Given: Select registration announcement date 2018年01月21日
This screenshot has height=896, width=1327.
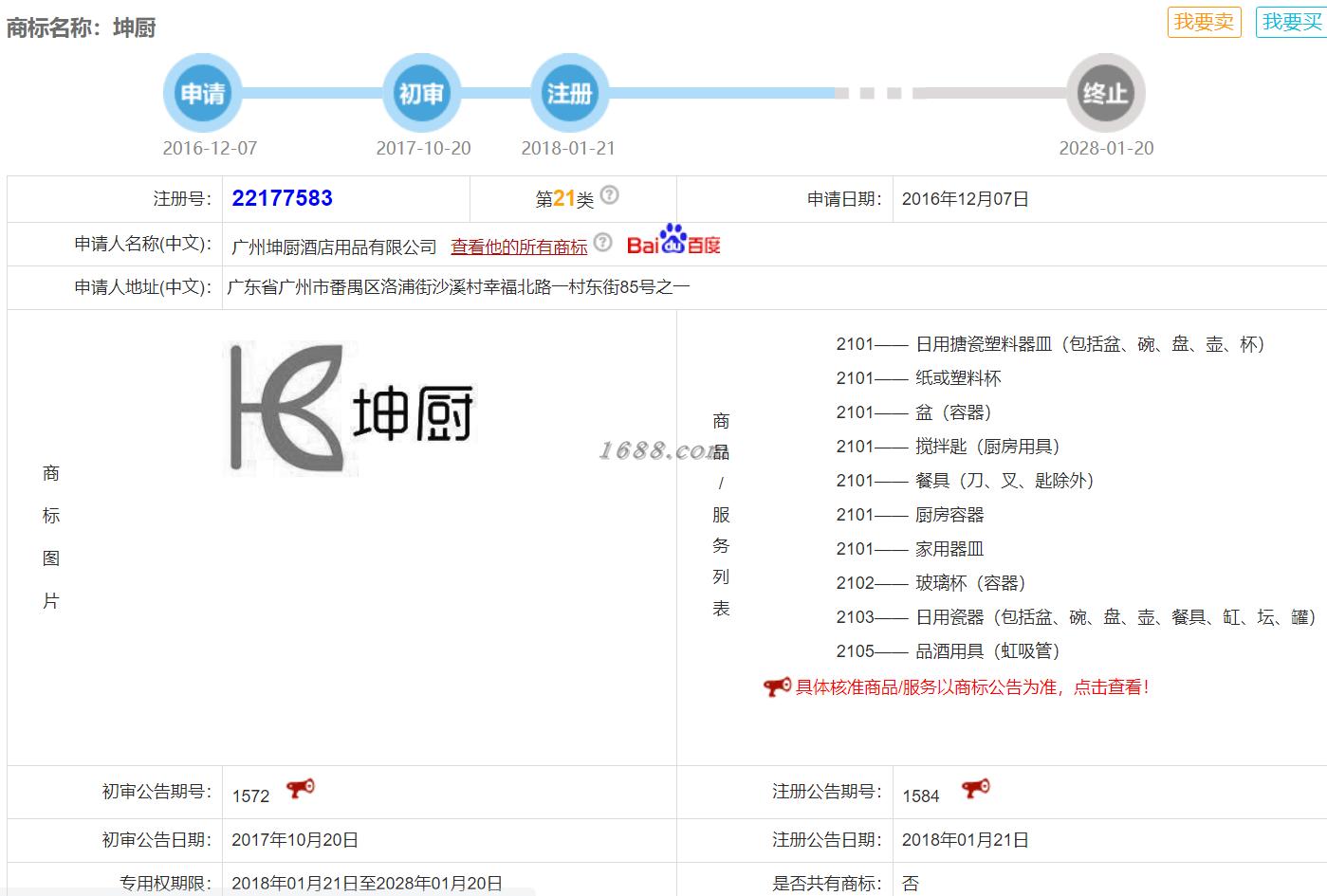Looking at the screenshot, I should [x=966, y=840].
